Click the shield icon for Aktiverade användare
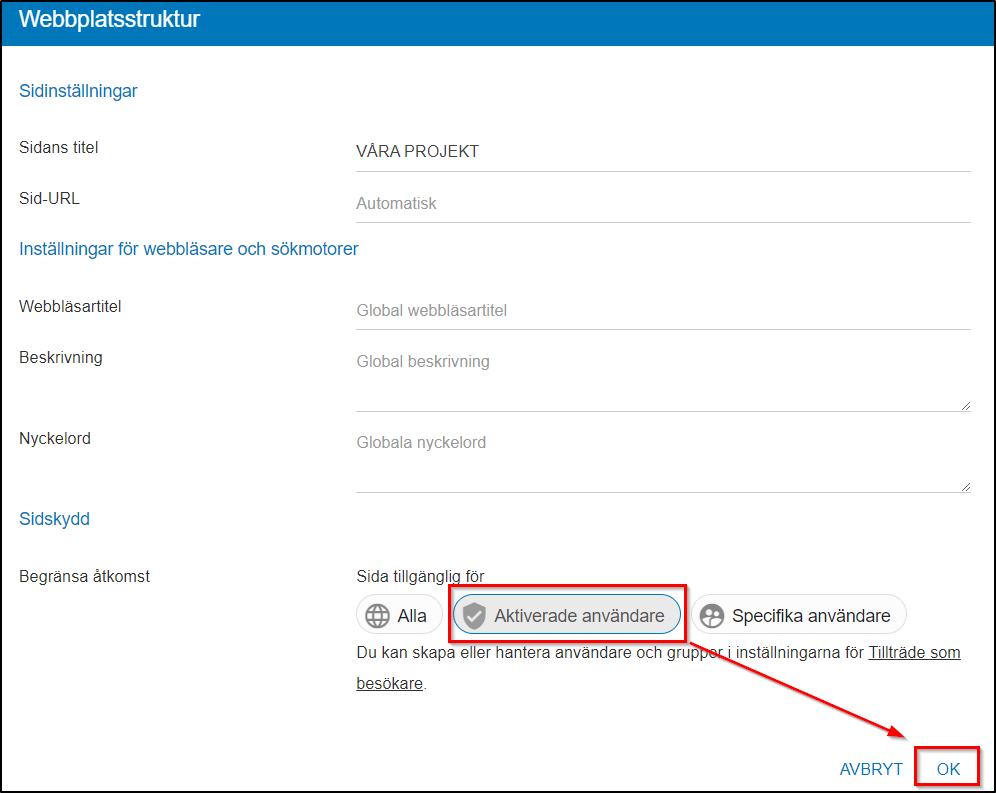The width and height of the screenshot is (996, 793). [x=474, y=616]
